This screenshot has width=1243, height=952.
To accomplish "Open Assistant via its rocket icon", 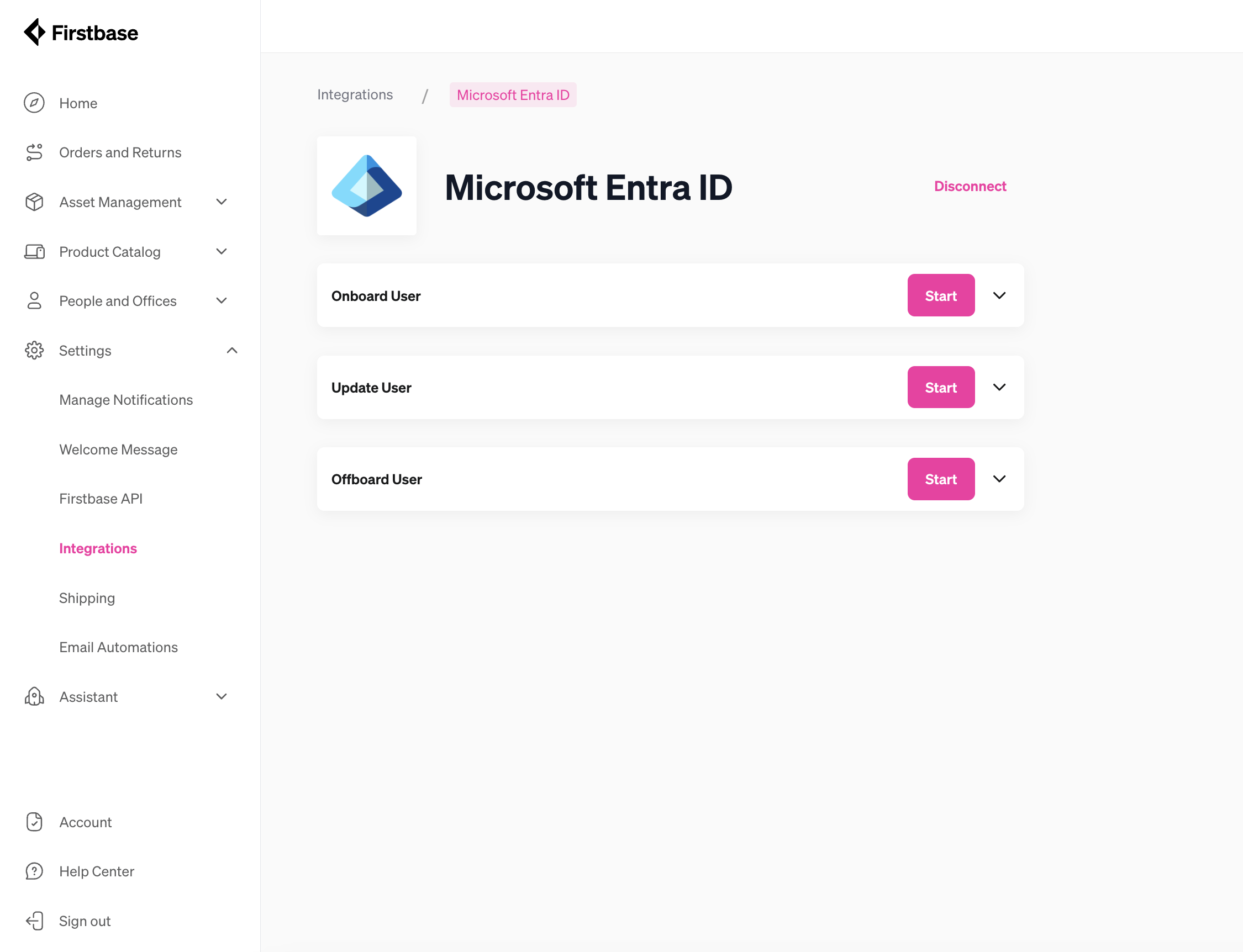I will (34, 696).
